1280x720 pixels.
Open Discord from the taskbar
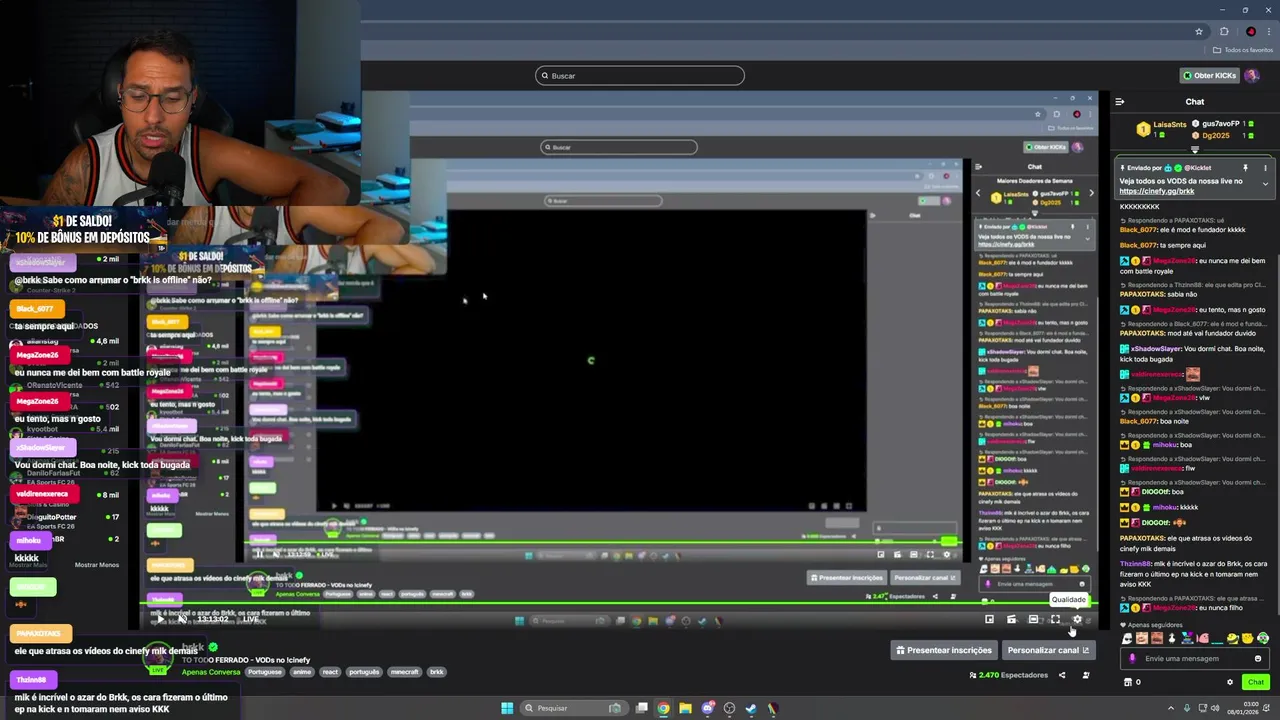tap(707, 708)
